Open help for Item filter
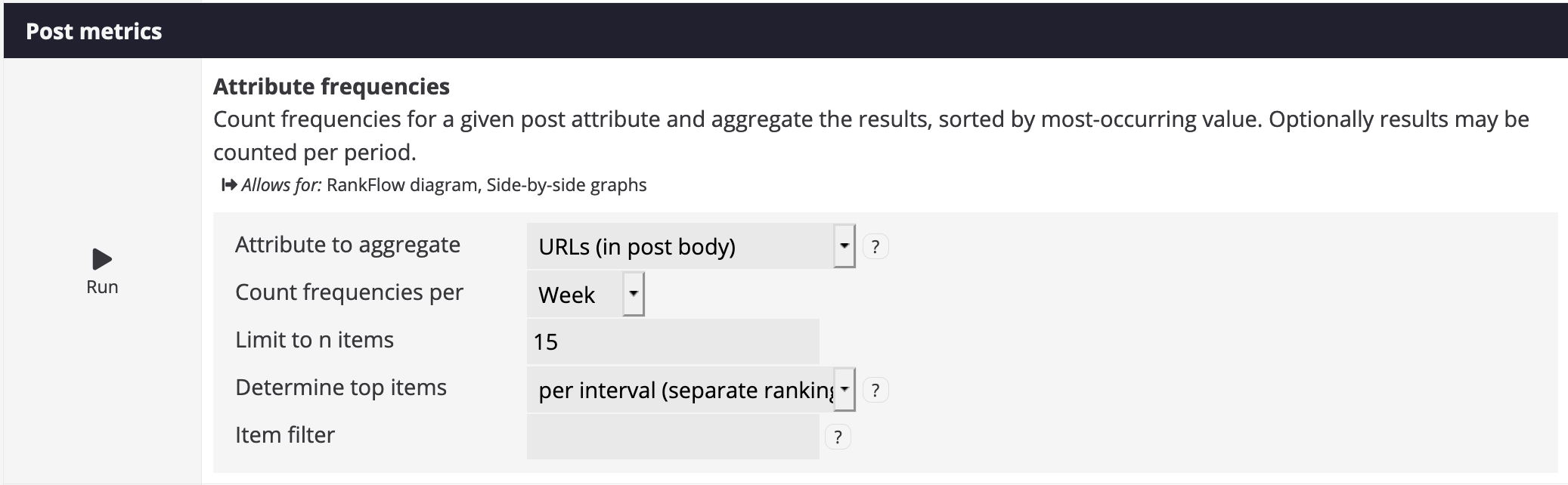This screenshot has height=485, width=1568. (837, 437)
